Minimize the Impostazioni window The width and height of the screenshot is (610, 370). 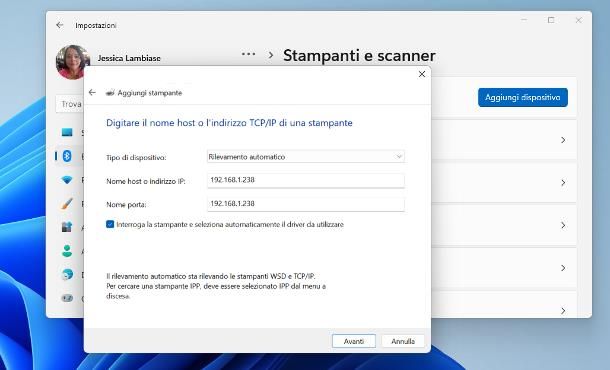(x=524, y=20)
